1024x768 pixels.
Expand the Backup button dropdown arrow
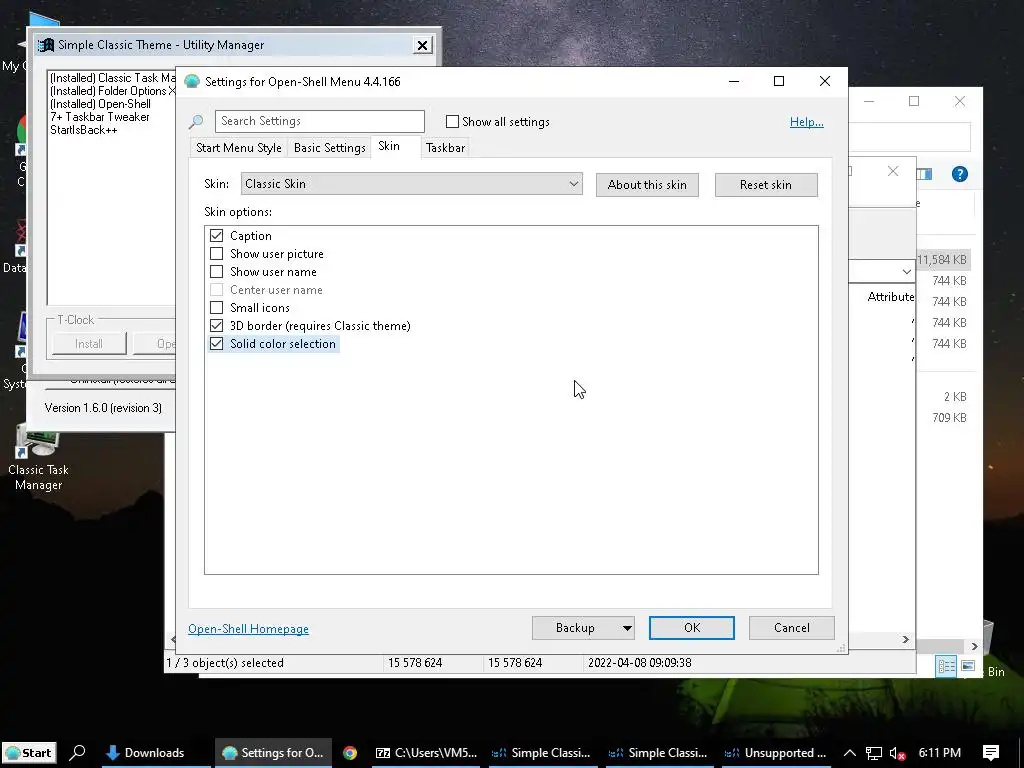[x=627, y=628]
